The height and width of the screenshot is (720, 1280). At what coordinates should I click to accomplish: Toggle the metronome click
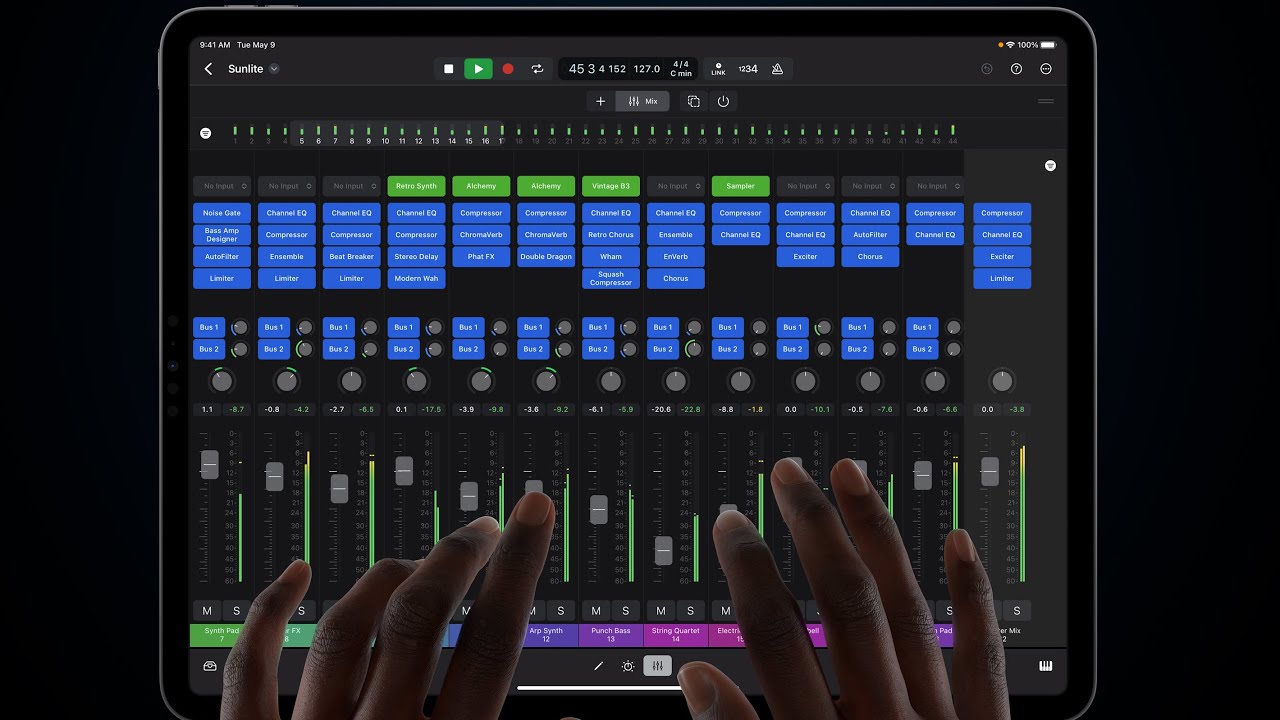coord(777,69)
